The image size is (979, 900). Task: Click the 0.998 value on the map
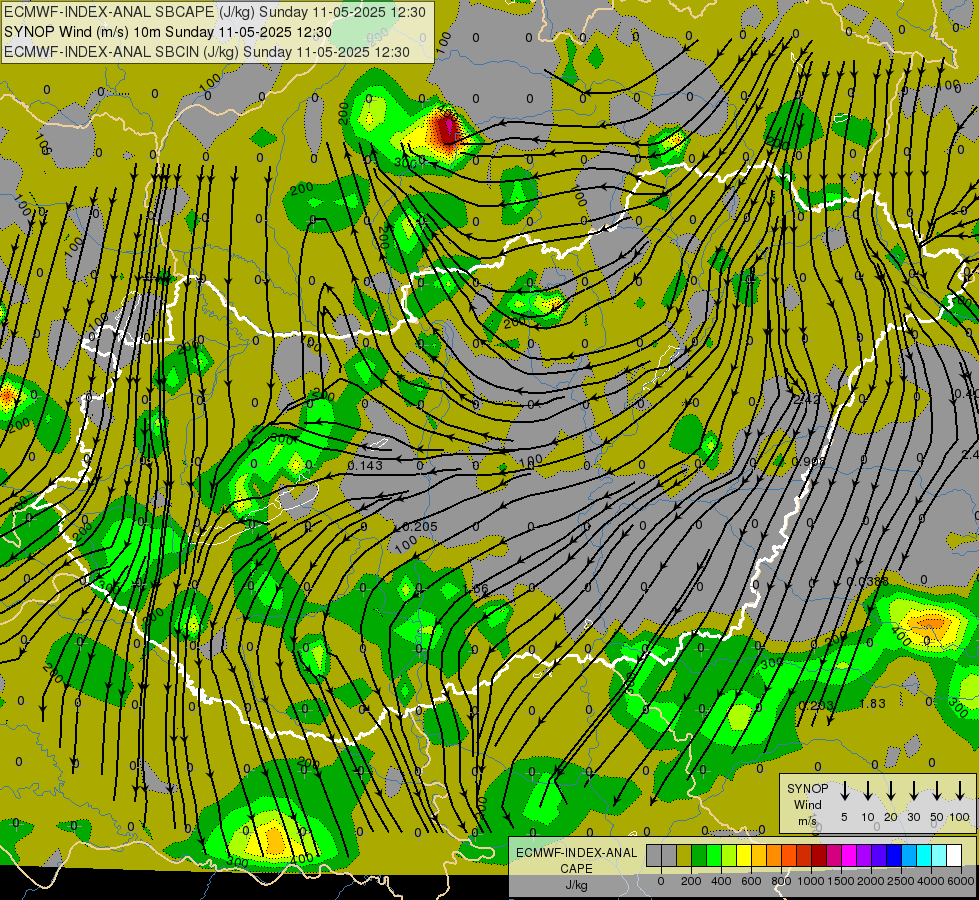(x=809, y=461)
